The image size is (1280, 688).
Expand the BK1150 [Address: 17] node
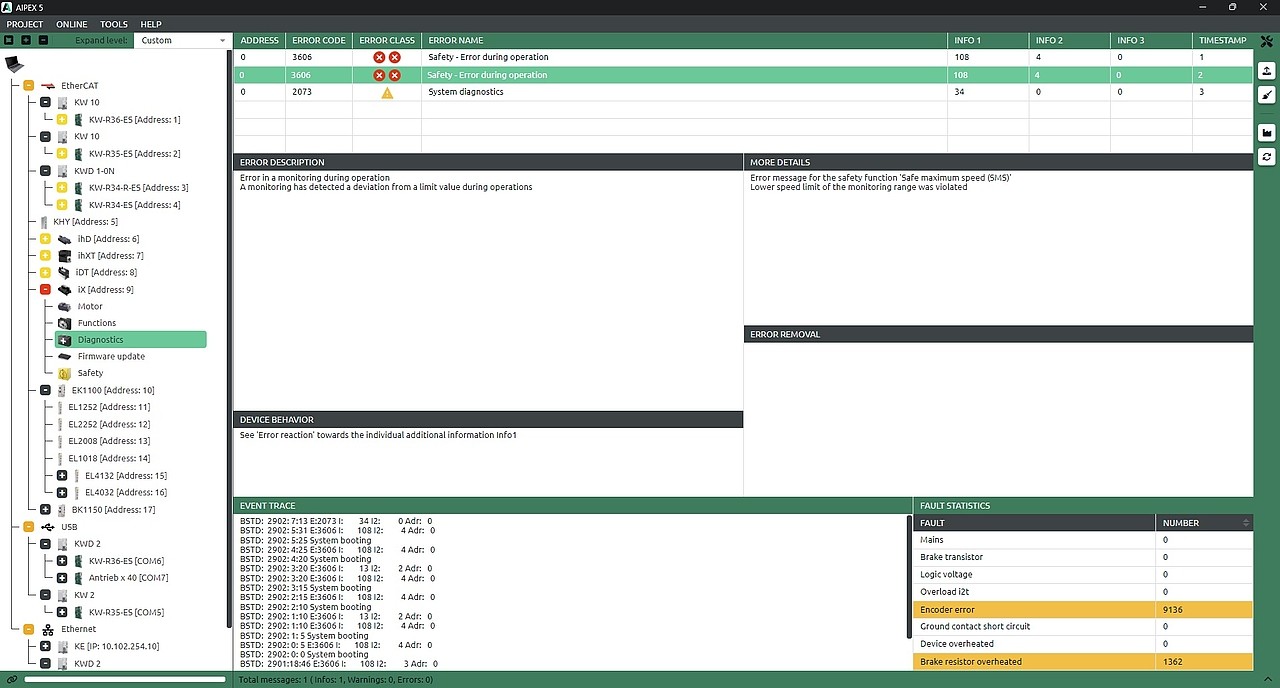(45, 510)
